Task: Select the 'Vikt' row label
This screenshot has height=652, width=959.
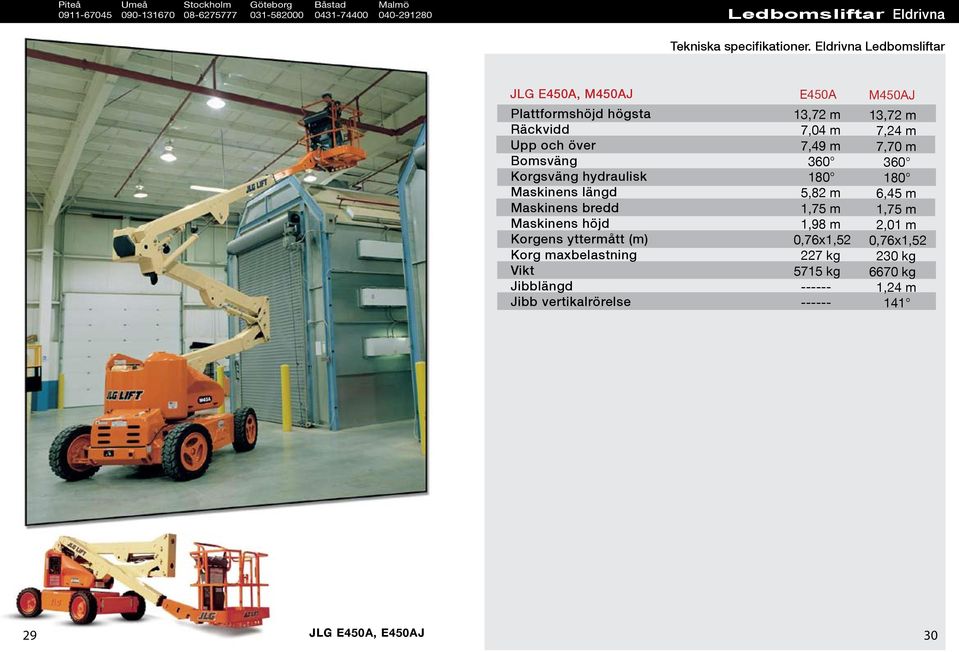Action: (x=522, y=270)
